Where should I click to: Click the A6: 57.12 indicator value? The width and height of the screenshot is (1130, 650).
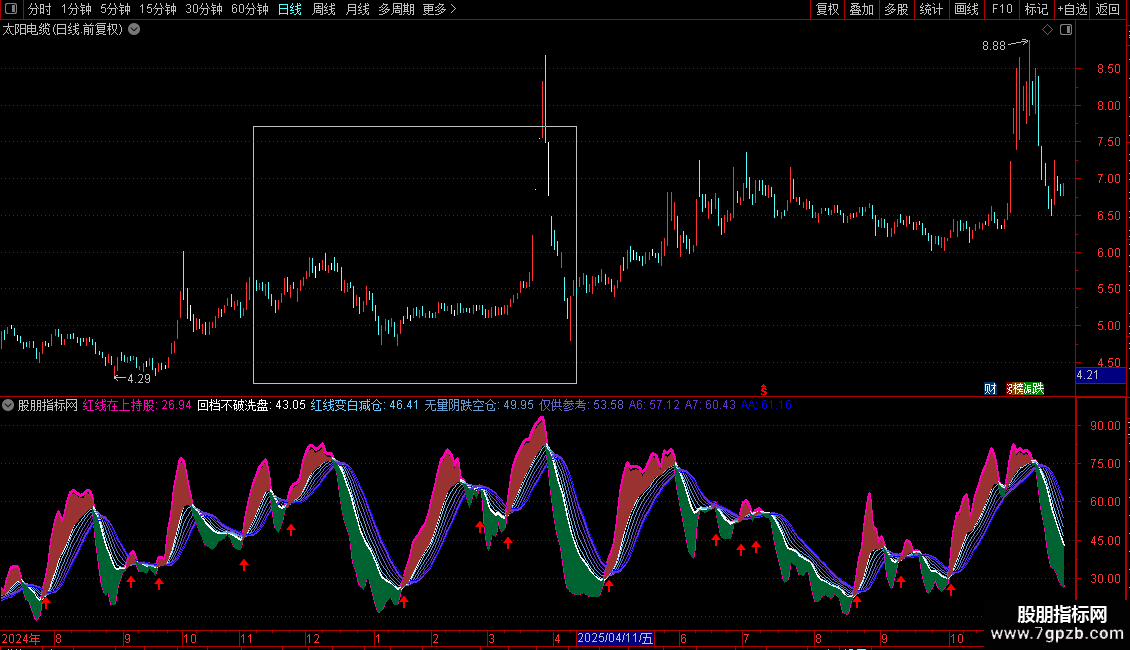point(654,405)
